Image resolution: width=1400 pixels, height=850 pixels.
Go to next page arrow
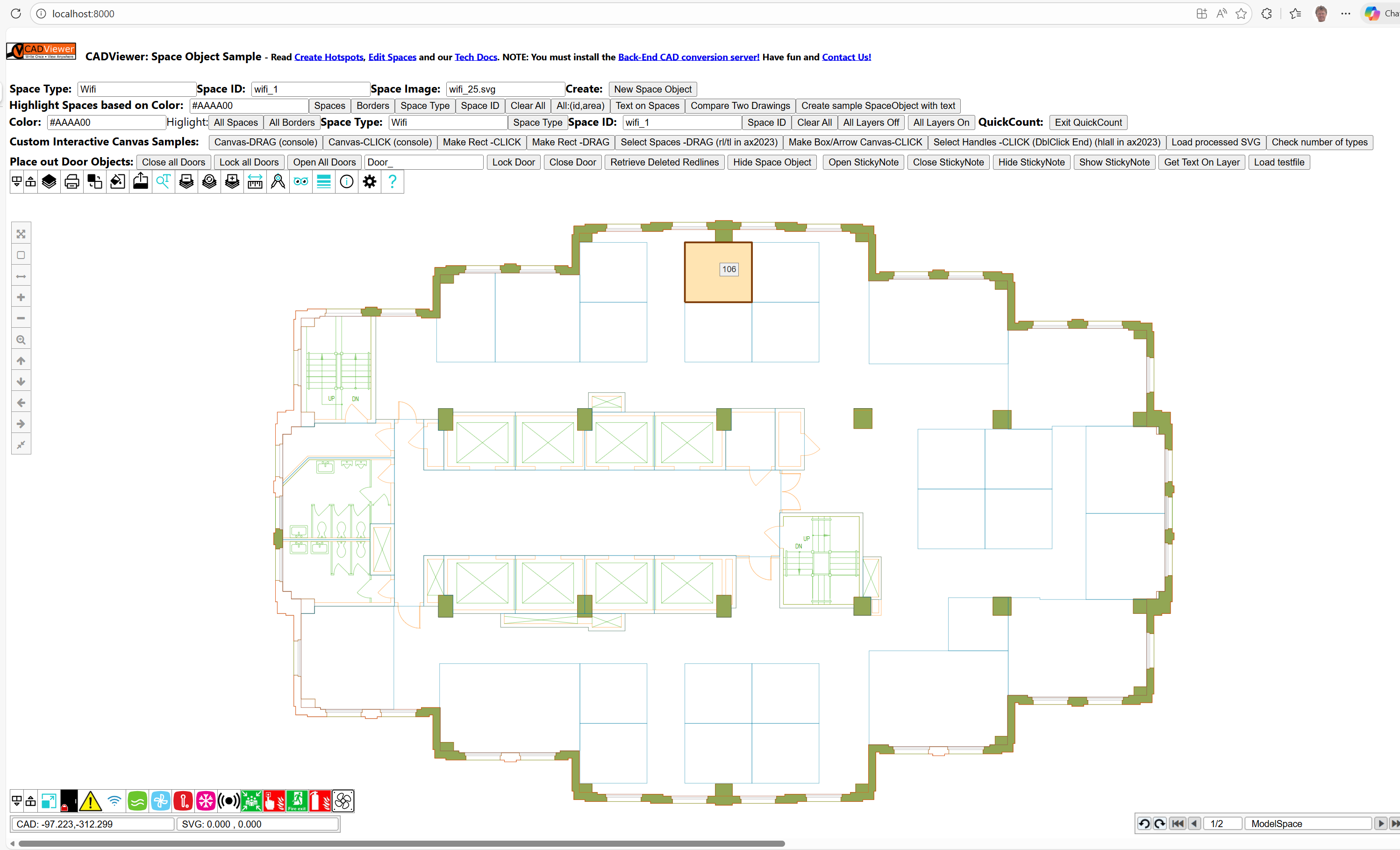[1380, 823]
